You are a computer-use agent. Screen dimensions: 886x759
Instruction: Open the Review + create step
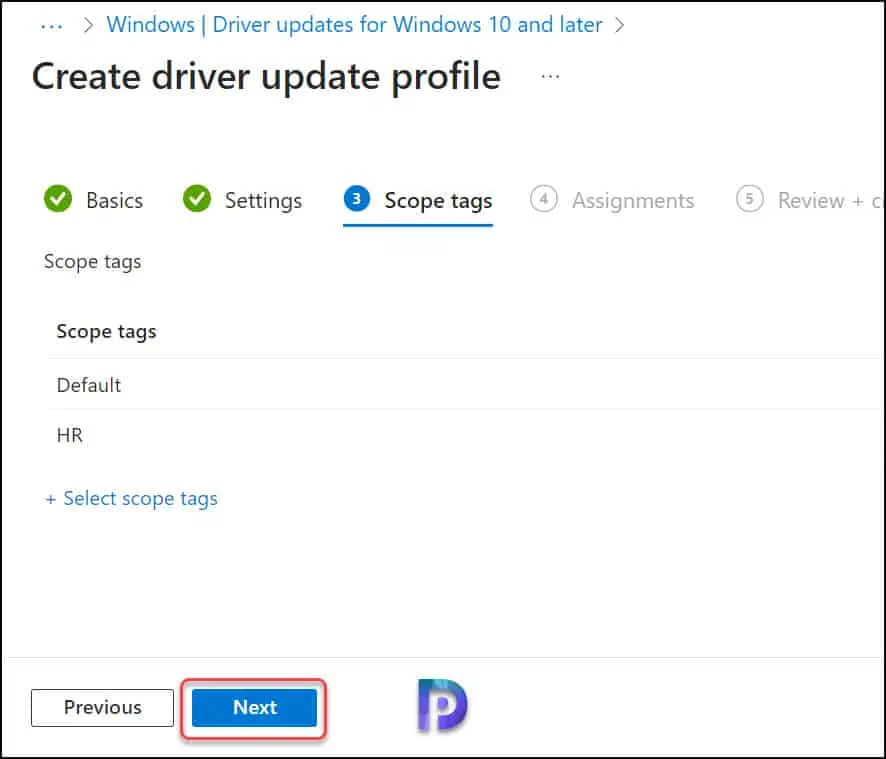(x=810, y=200)
